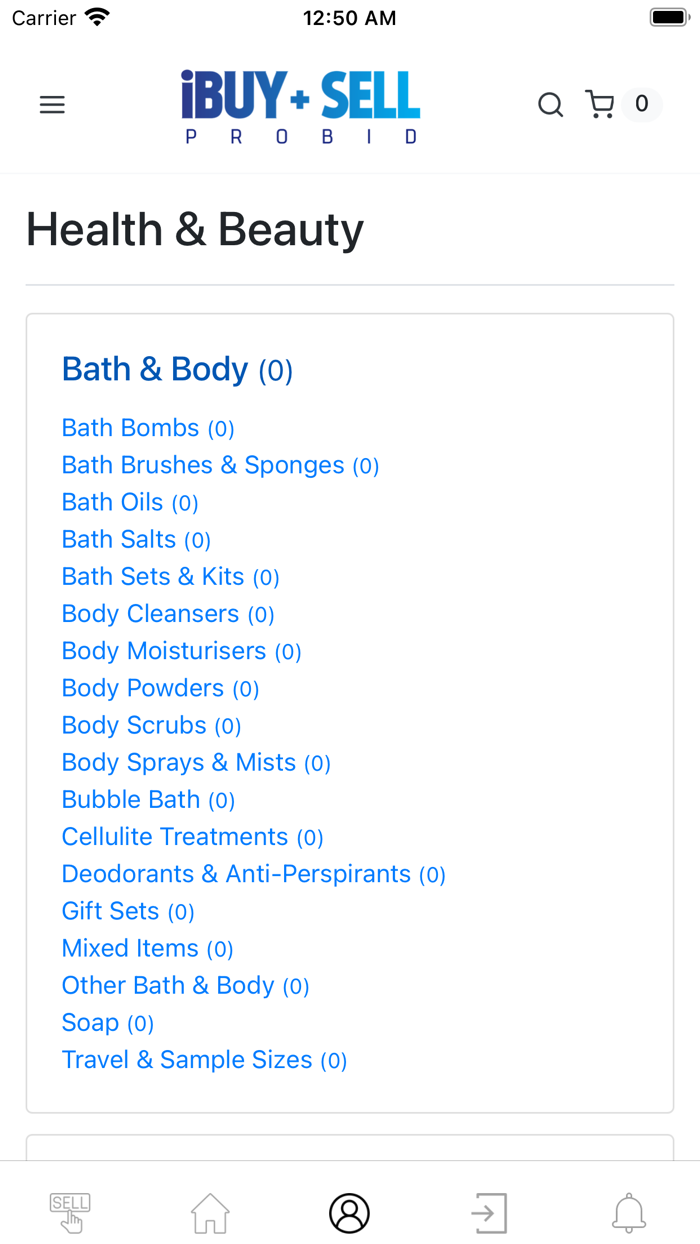Select Body Sprays & Mists
This screenshot has width=700, height=1244.
[179, 762]
